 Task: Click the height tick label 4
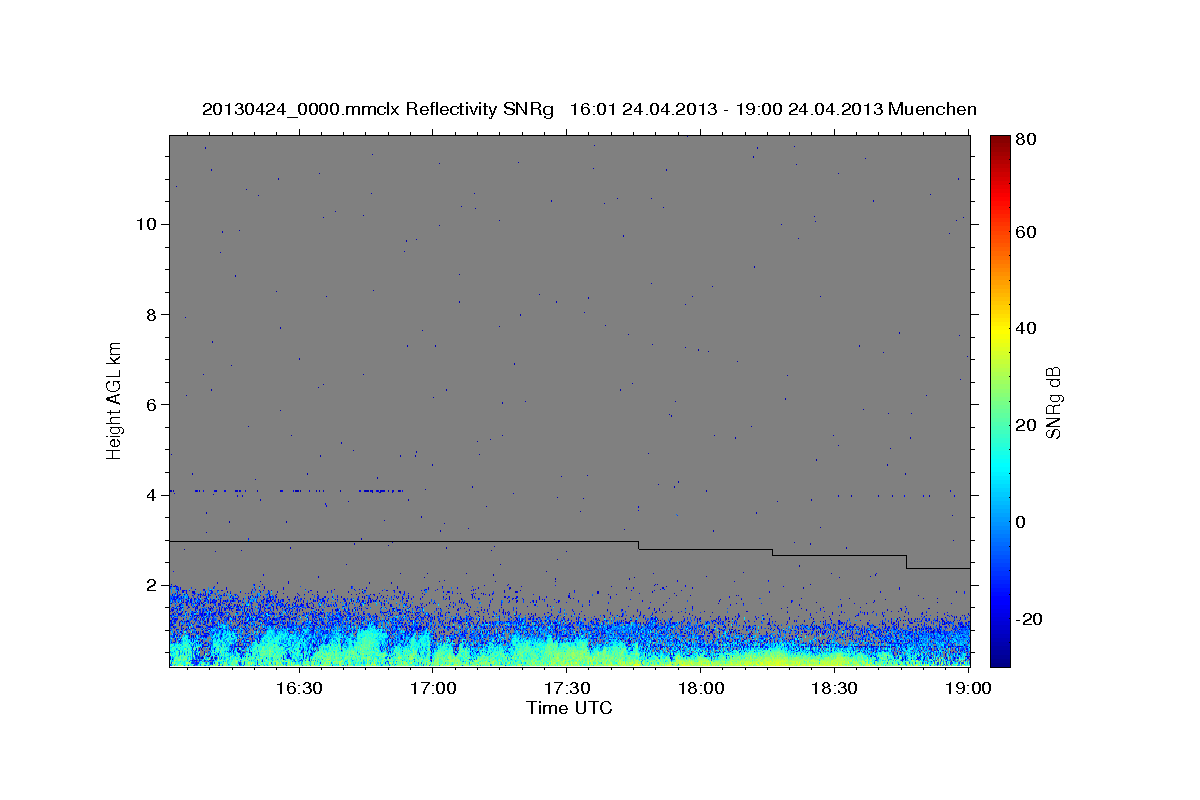pos(150,495)
